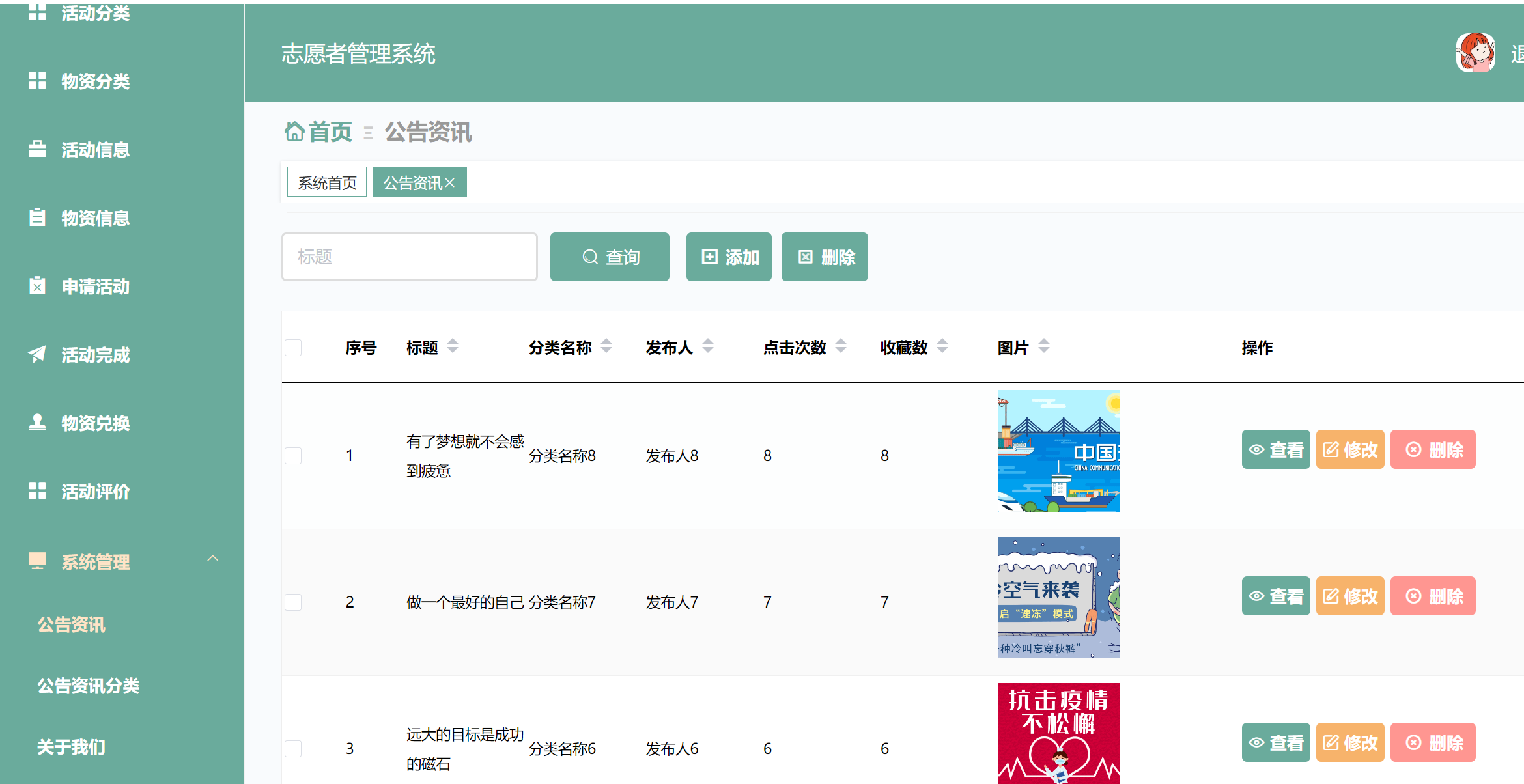The image size is (1524, 784).
Task: Open the 活动评价 section
Action: pyautogui.click(x=95, y=492)
